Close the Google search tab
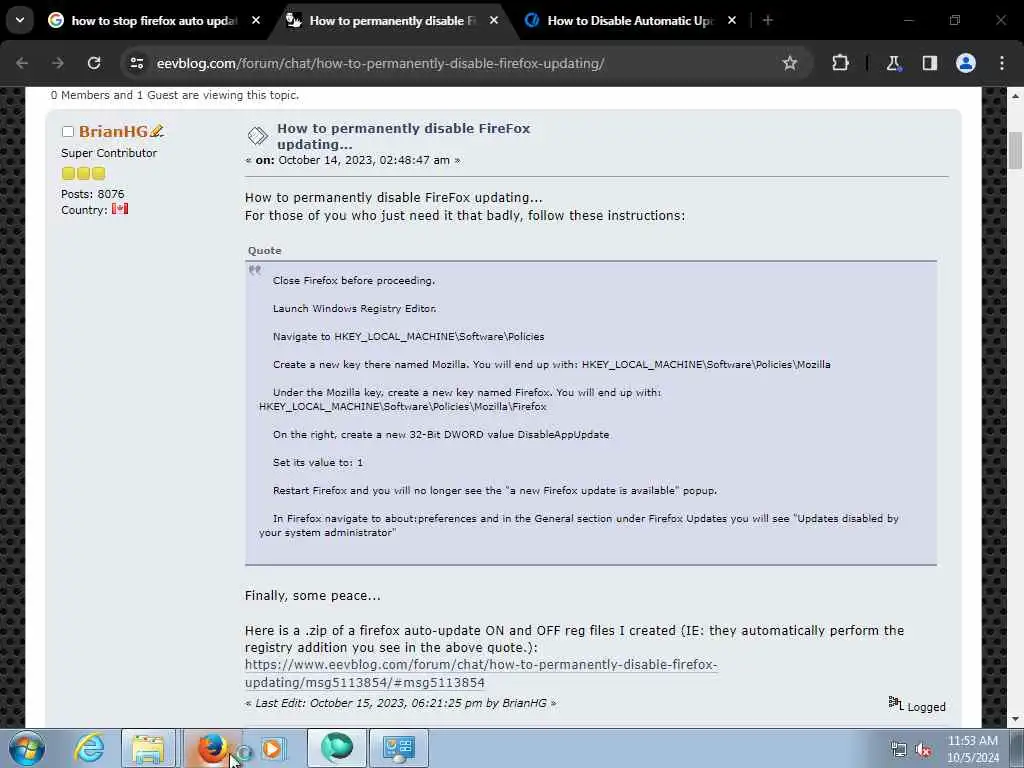 point(256,20)
